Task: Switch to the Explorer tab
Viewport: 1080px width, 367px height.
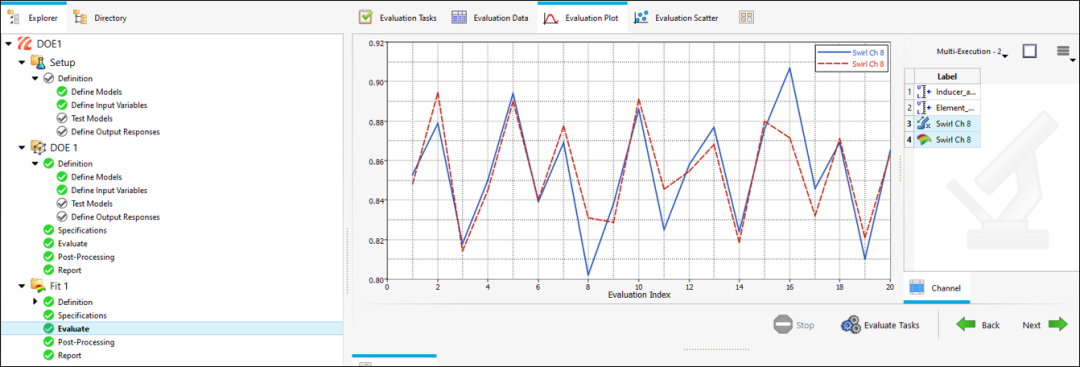Action: click(x=33, y=18)
